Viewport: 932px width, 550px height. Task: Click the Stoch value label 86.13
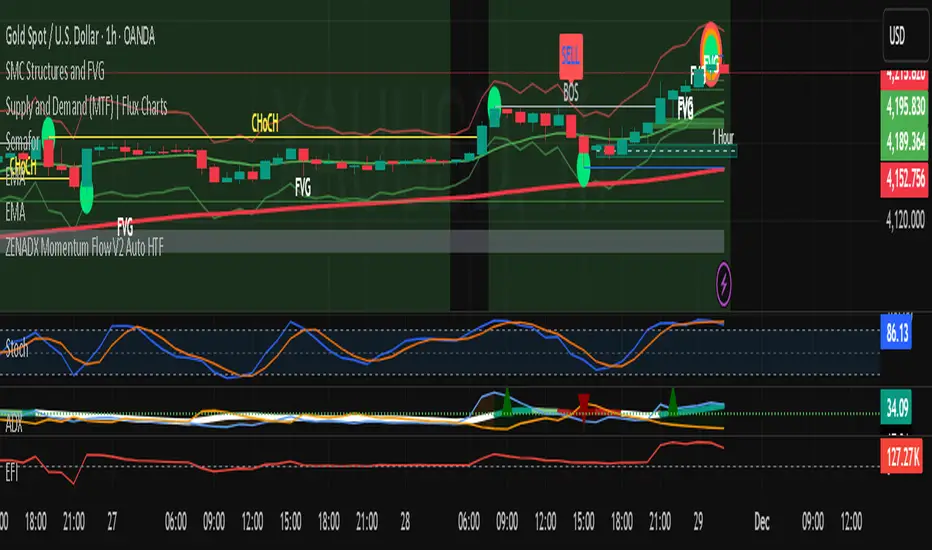(896, 332)
